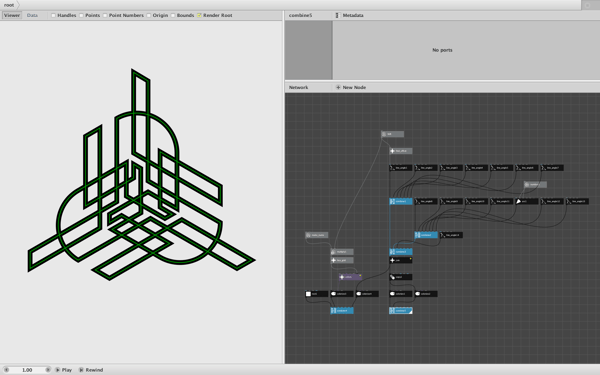
Task: Select the blue combine3 node
Action: pos(401,252)
